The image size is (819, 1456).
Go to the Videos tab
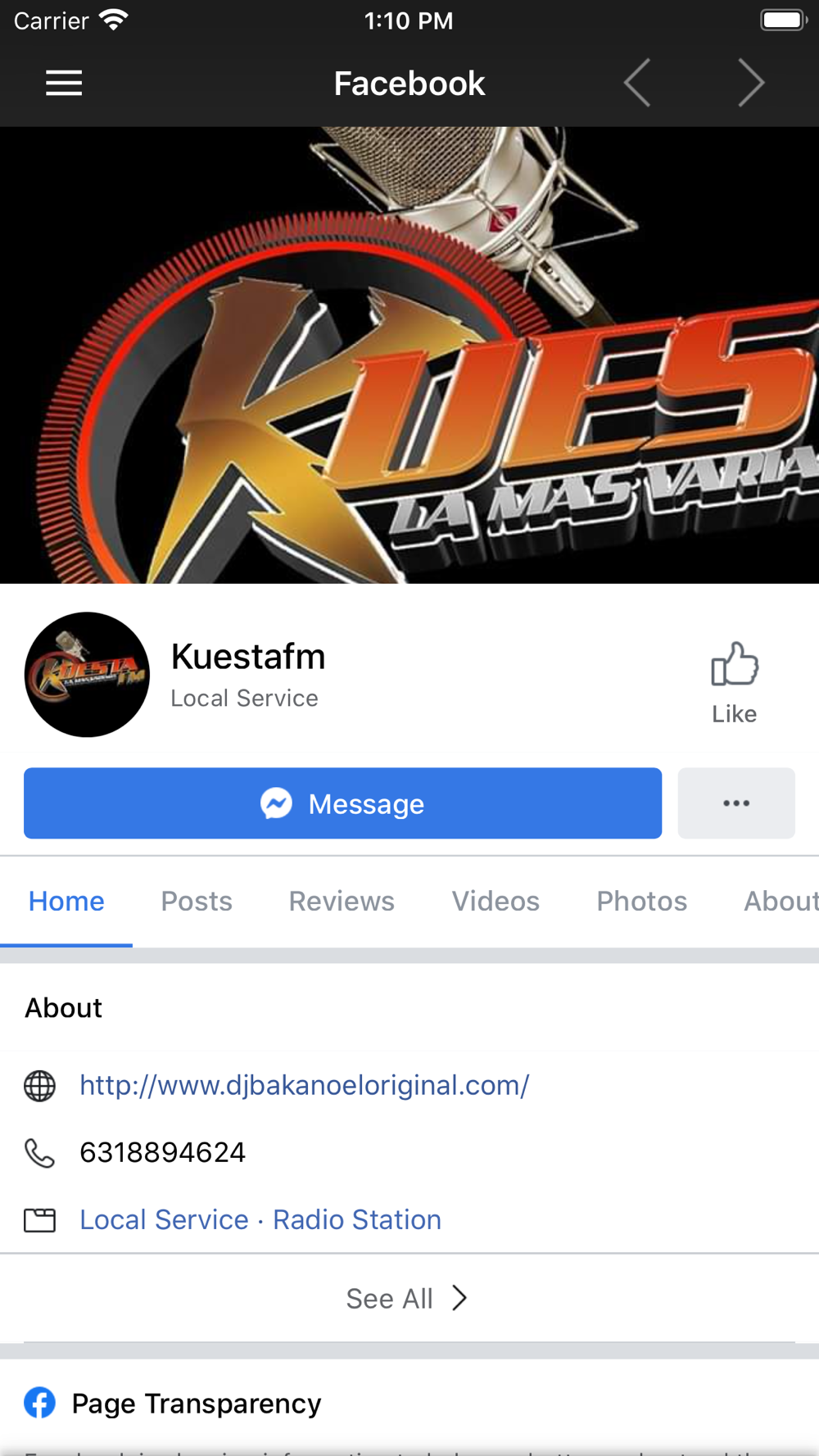pyautogui.click(x=495, y=901)
